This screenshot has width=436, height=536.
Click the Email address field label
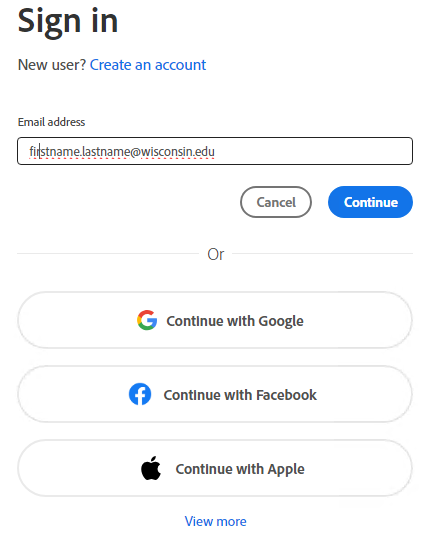[51, 122]
